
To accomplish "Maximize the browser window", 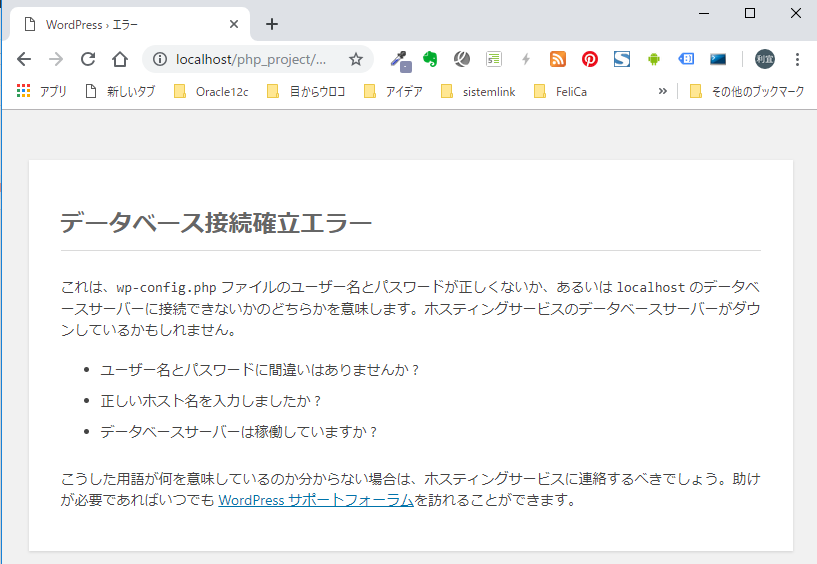I will (750, 13).
